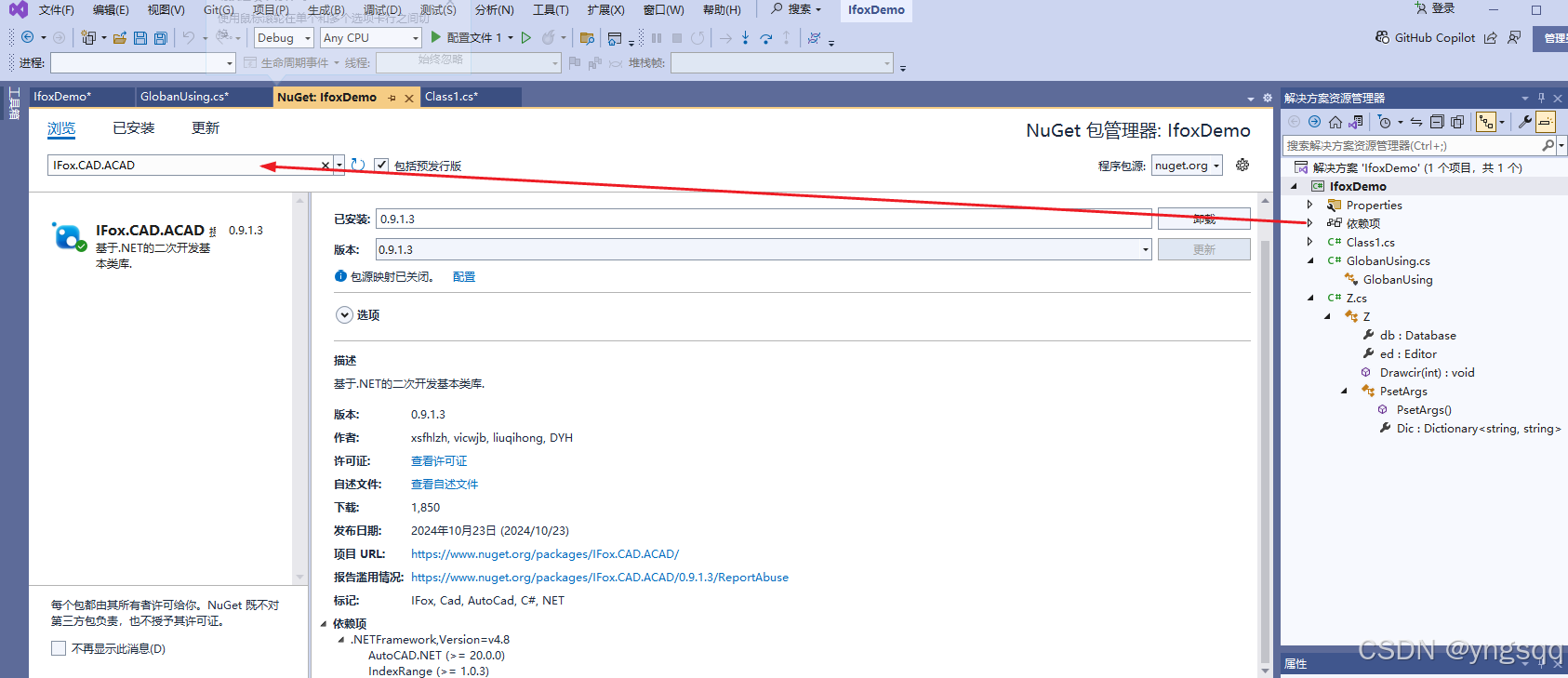Select dependencies node in Solution Explorer

click(1362, 223)
